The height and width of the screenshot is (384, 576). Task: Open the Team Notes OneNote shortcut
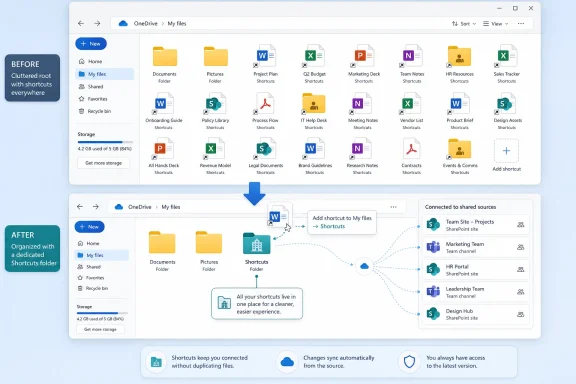[x=412, y=64]
